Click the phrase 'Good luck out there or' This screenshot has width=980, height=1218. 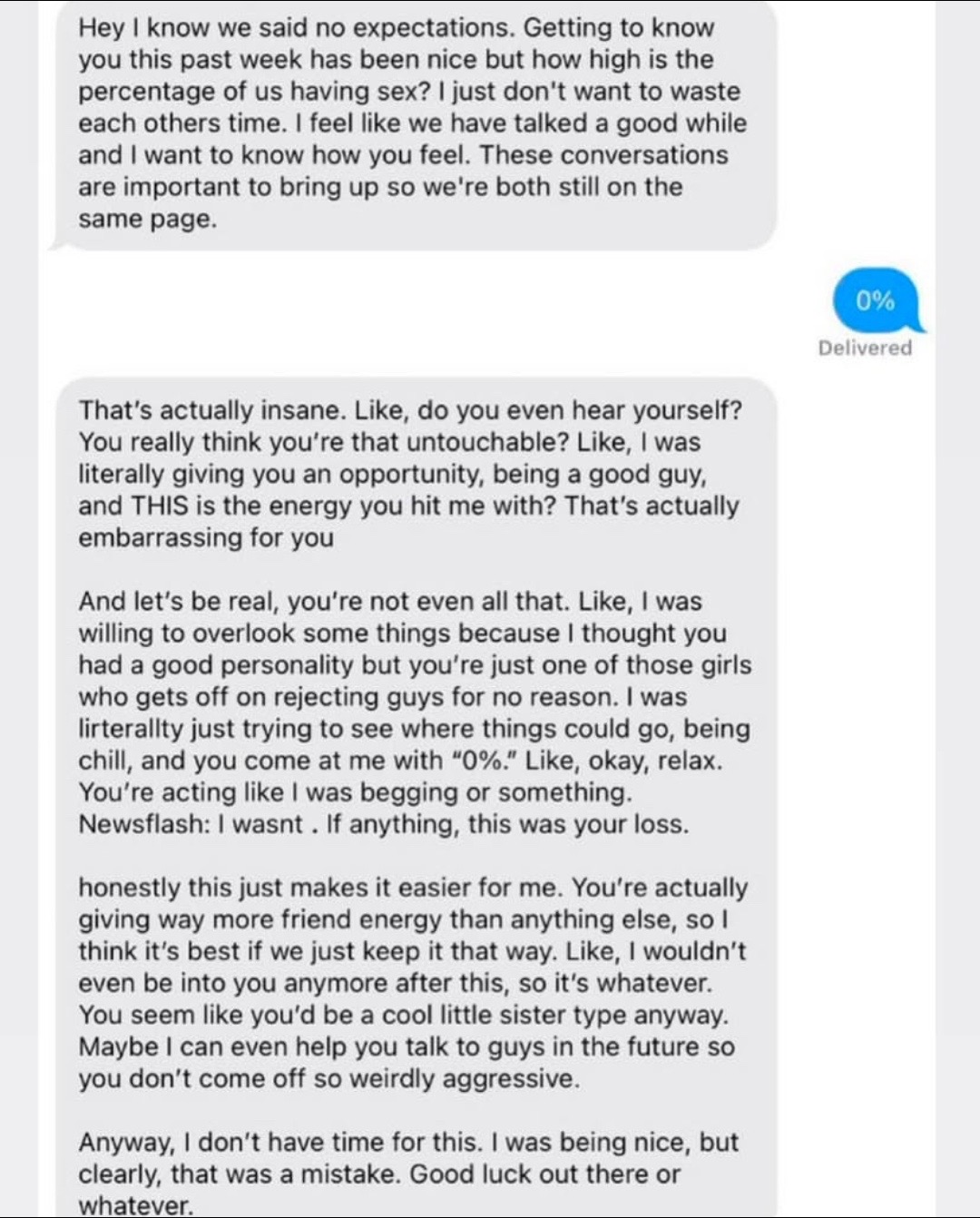[544, 1174]
